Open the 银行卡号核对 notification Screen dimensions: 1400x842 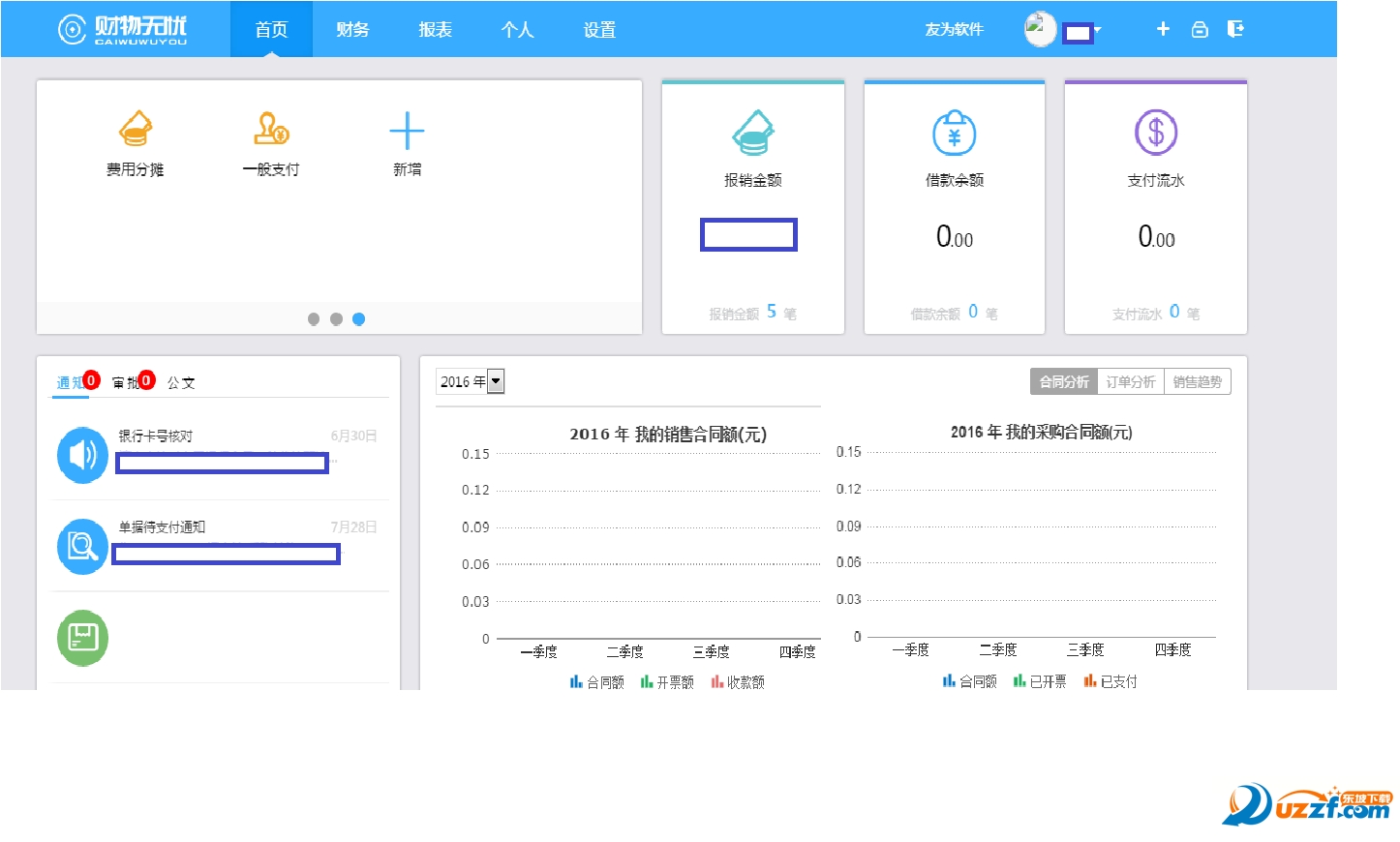[x=155, y=436]
